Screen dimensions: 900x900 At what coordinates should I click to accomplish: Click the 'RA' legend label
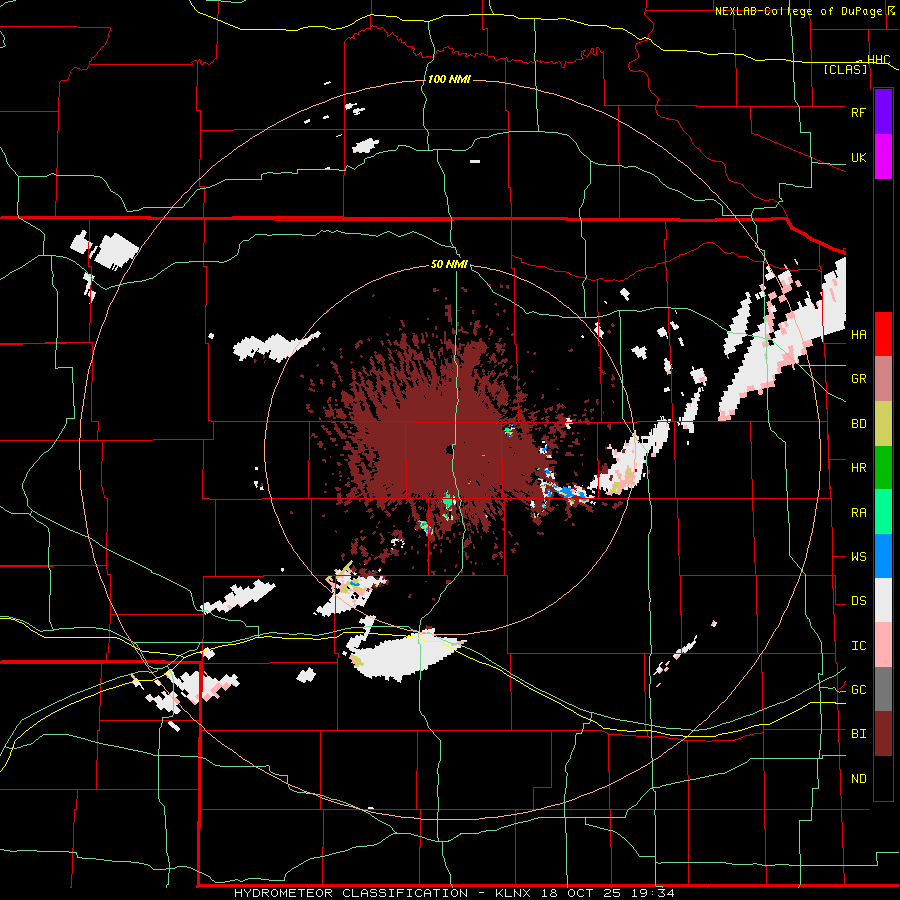[x=858, y=513]
